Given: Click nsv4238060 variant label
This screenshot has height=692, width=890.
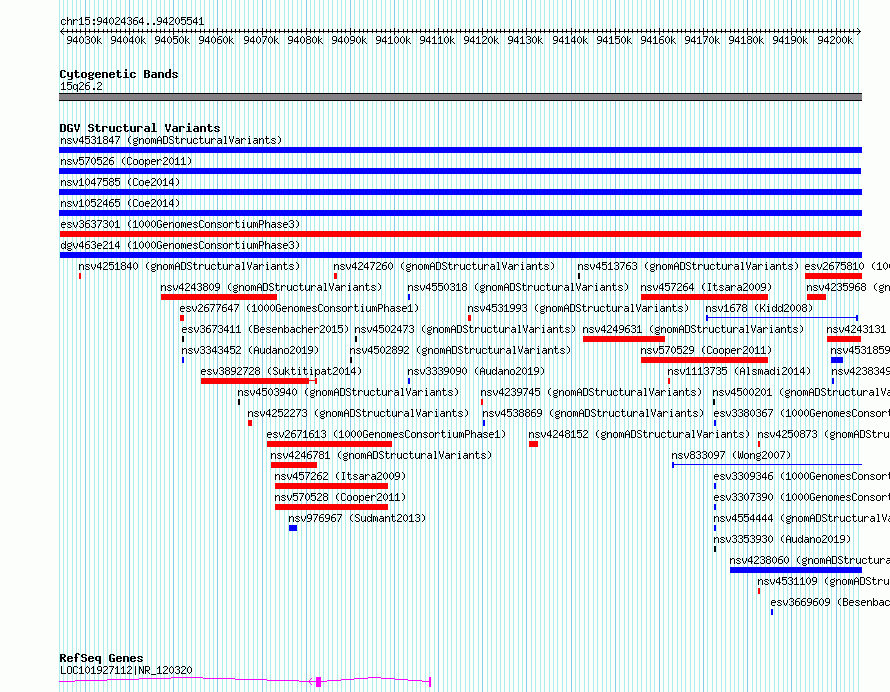Looking at the screenshot, I should tap(809, 560).
